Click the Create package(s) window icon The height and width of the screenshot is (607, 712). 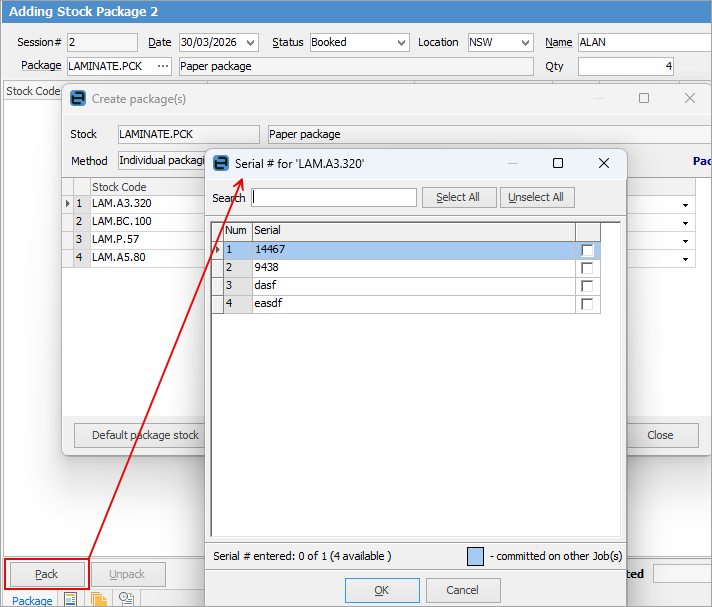point(78,99)
